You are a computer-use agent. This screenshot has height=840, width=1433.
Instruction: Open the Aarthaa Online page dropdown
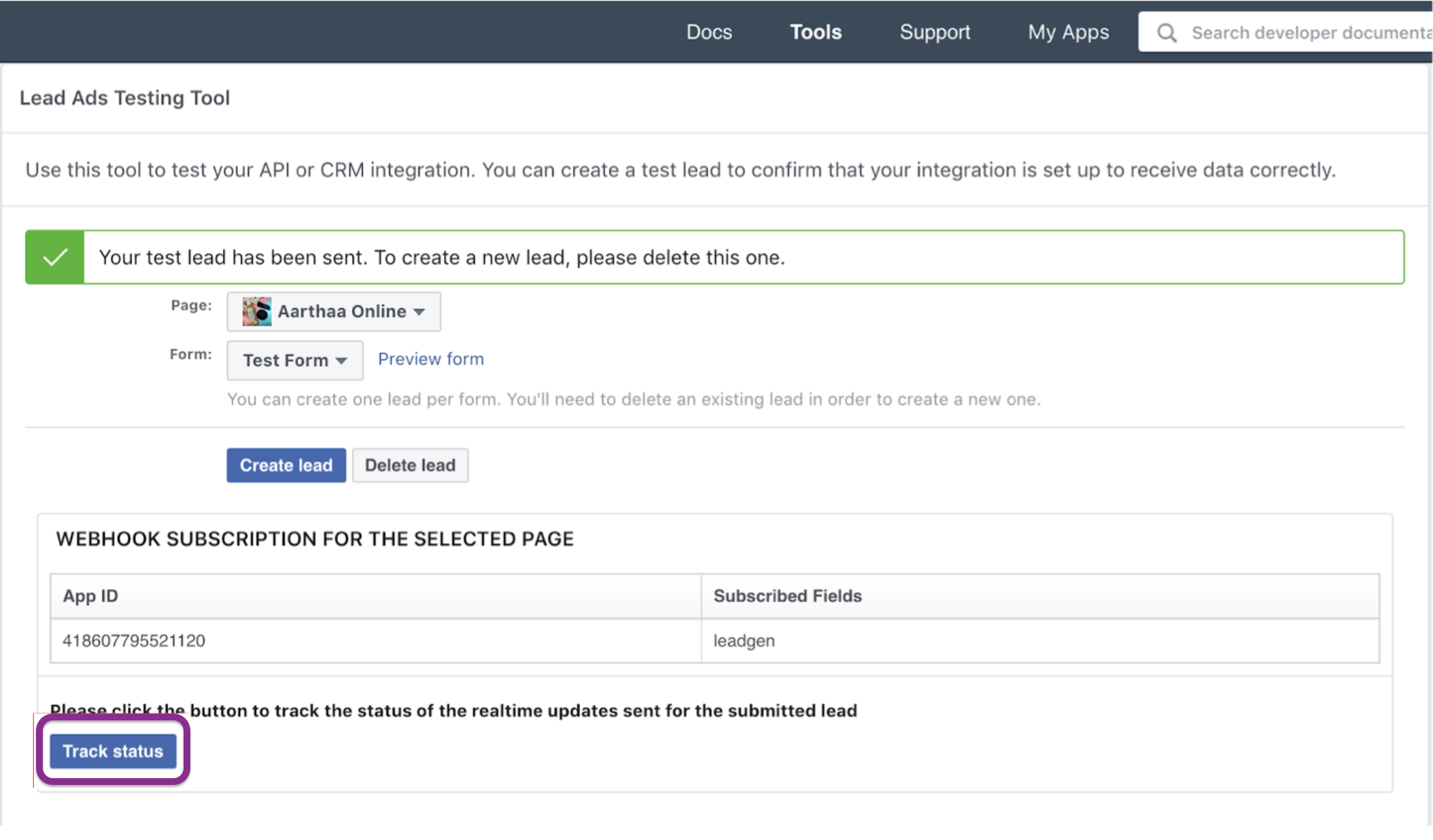pos(334,311)
